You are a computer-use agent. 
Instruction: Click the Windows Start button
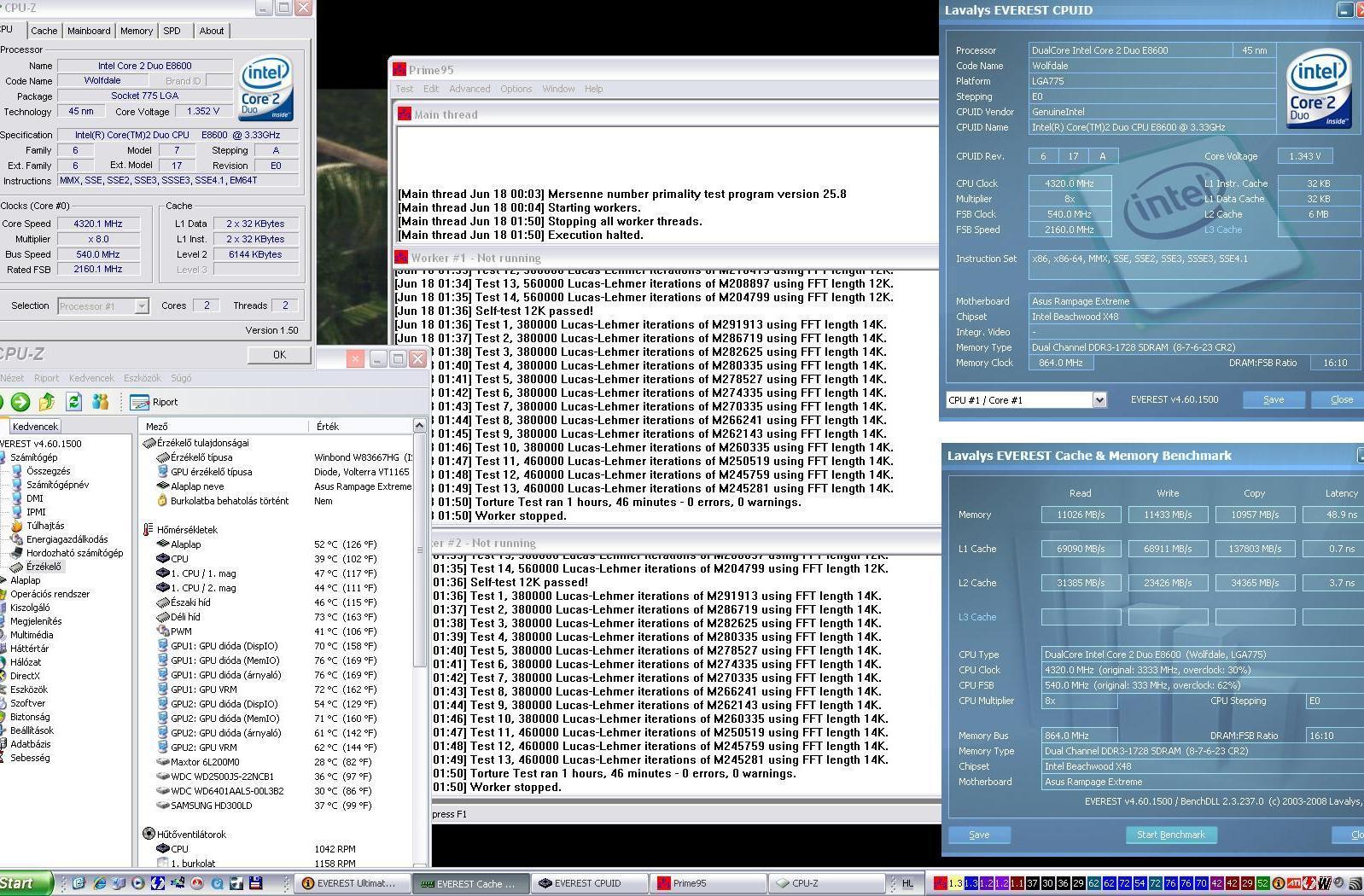[x=26, y=883]
